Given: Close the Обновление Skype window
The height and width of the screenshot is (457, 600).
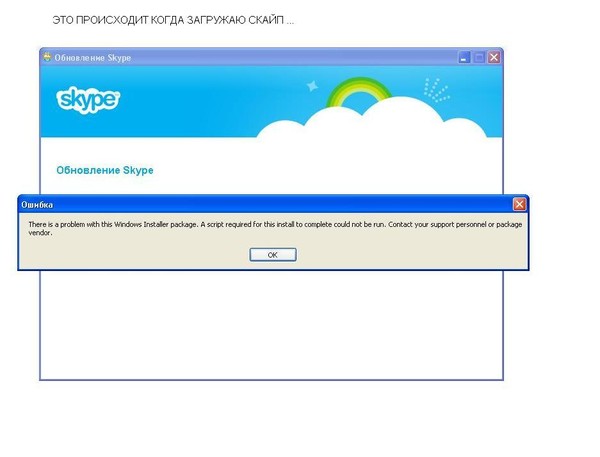Looking at the screenshot, I should [494, 57].
